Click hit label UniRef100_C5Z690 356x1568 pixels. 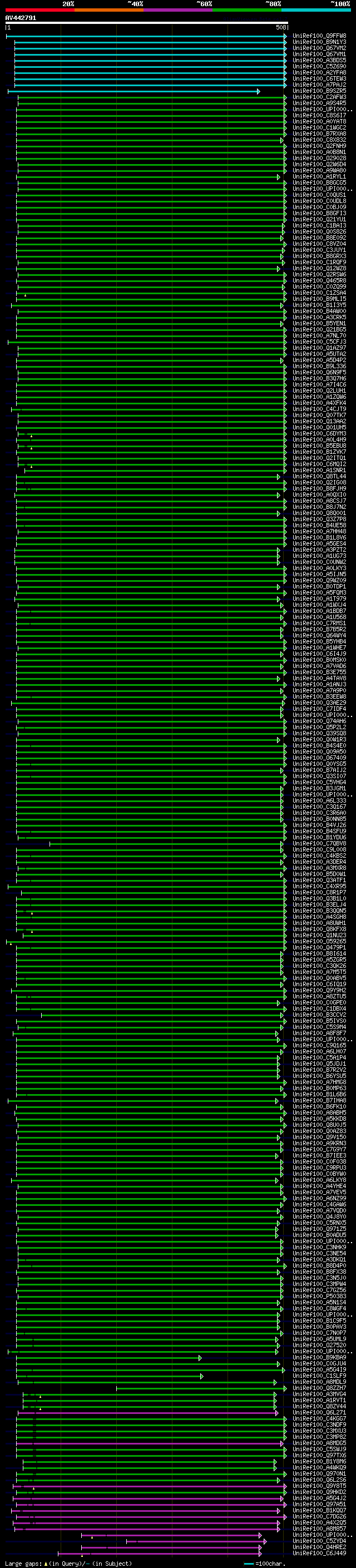click(x=319, y=66)
